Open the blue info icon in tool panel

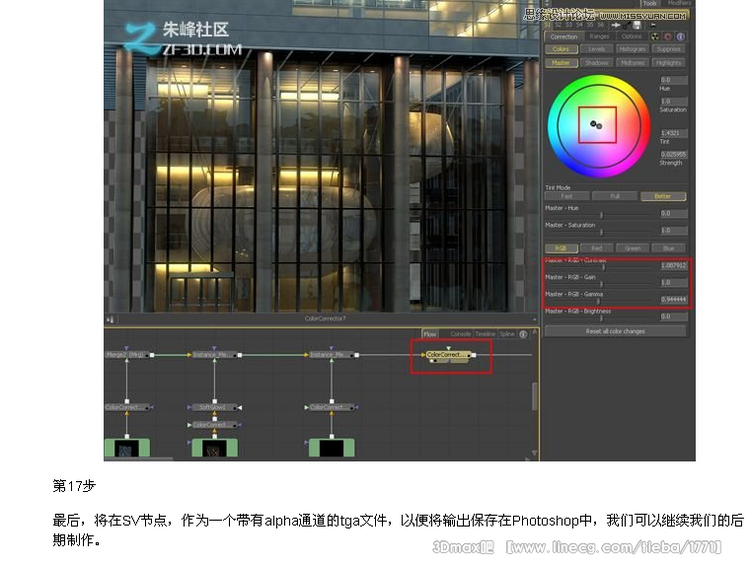680,36
